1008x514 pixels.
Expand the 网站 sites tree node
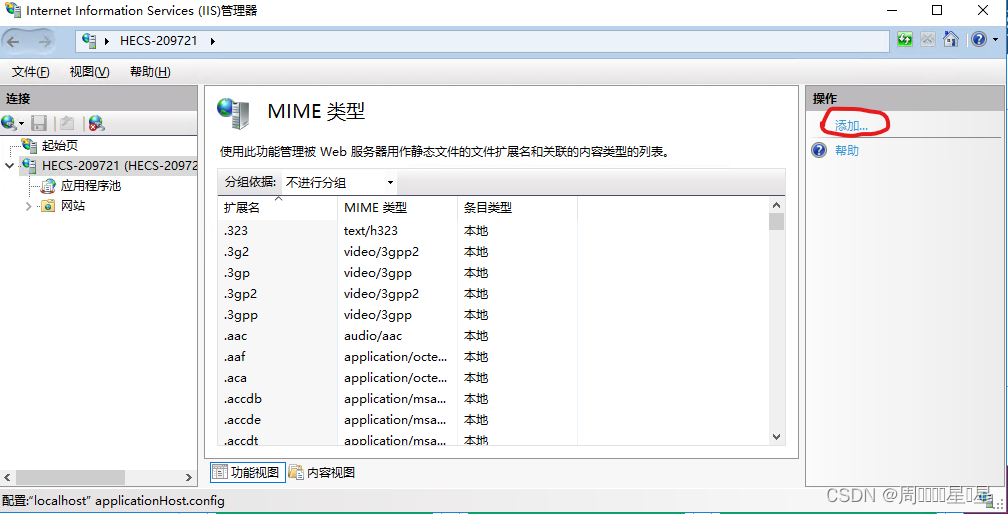tap(28, 206)
